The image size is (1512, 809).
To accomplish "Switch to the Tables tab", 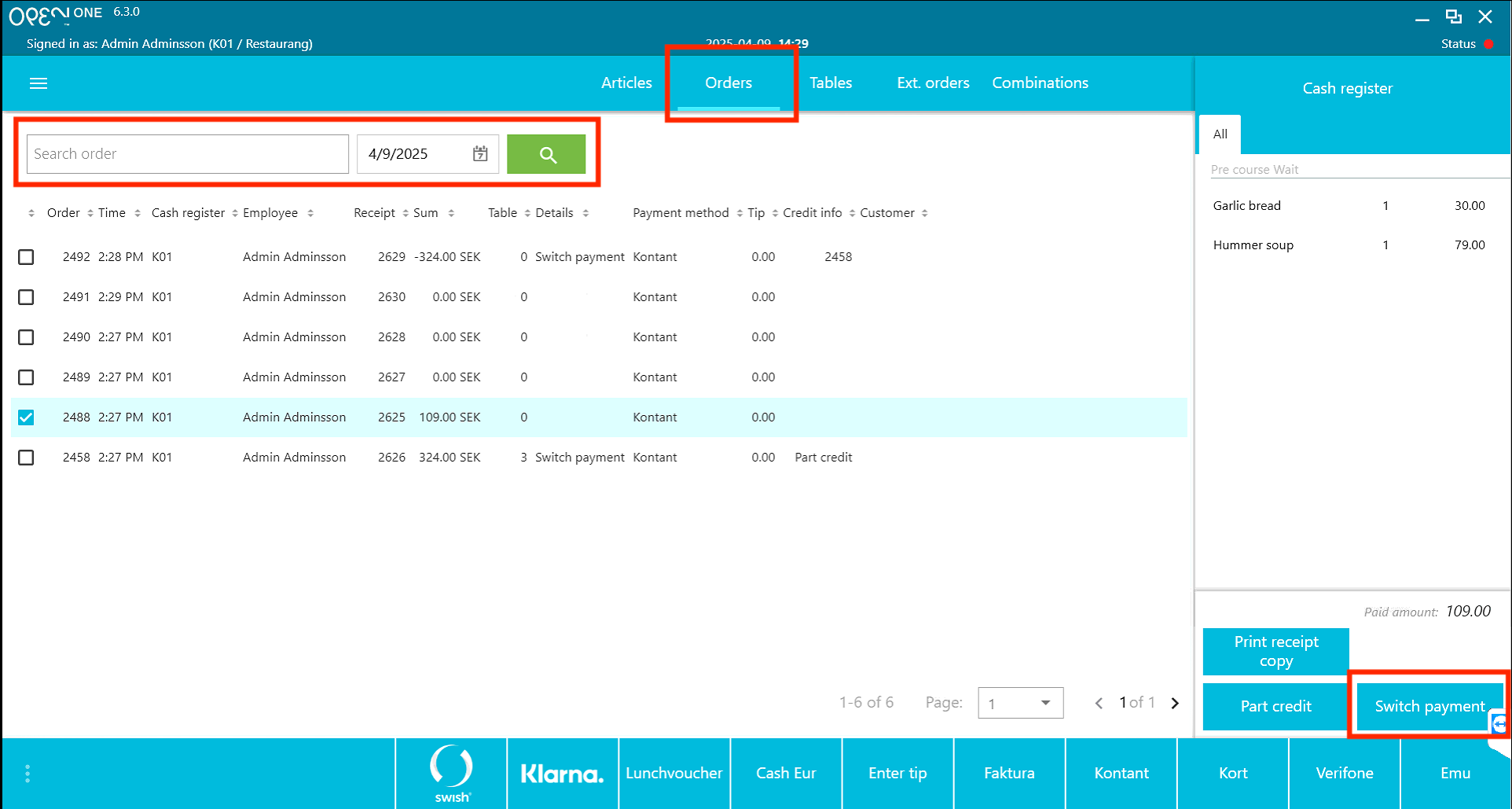I will click(831, 83).
